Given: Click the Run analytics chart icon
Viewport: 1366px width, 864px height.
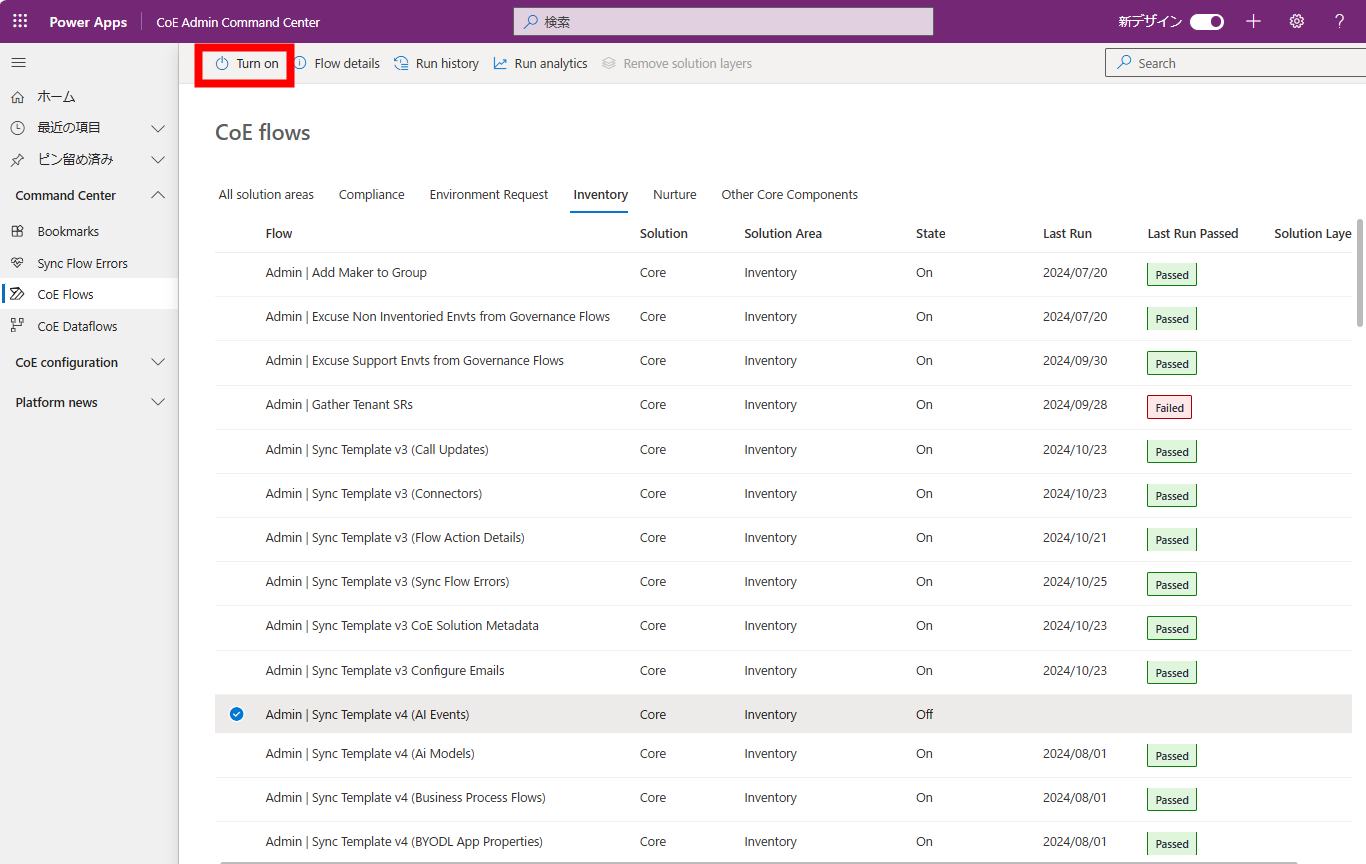Looking at the screenshot, I should (501, 63).
